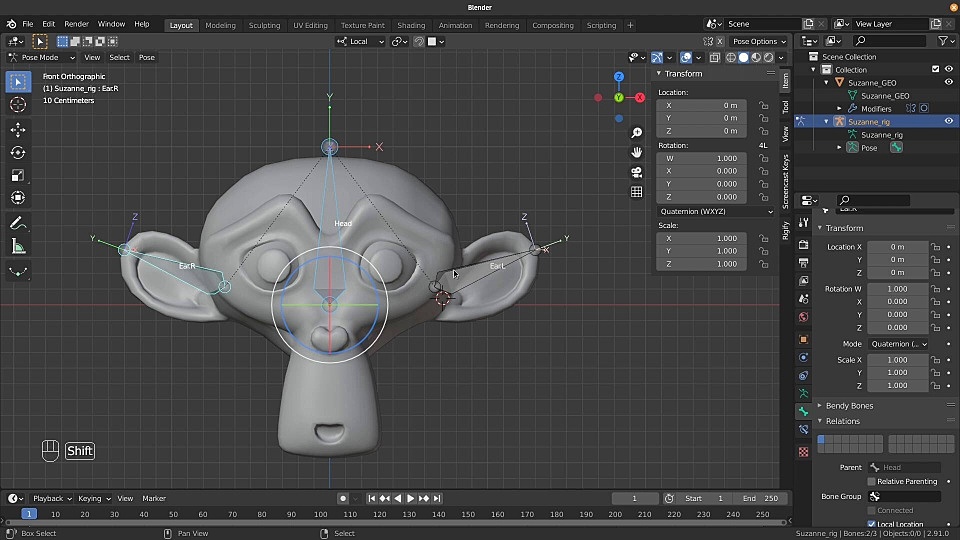This screenshot has width=960, height=540.
Task: Activate the Rotate tool
Action: pyautogui.click(x=18, y=152)
